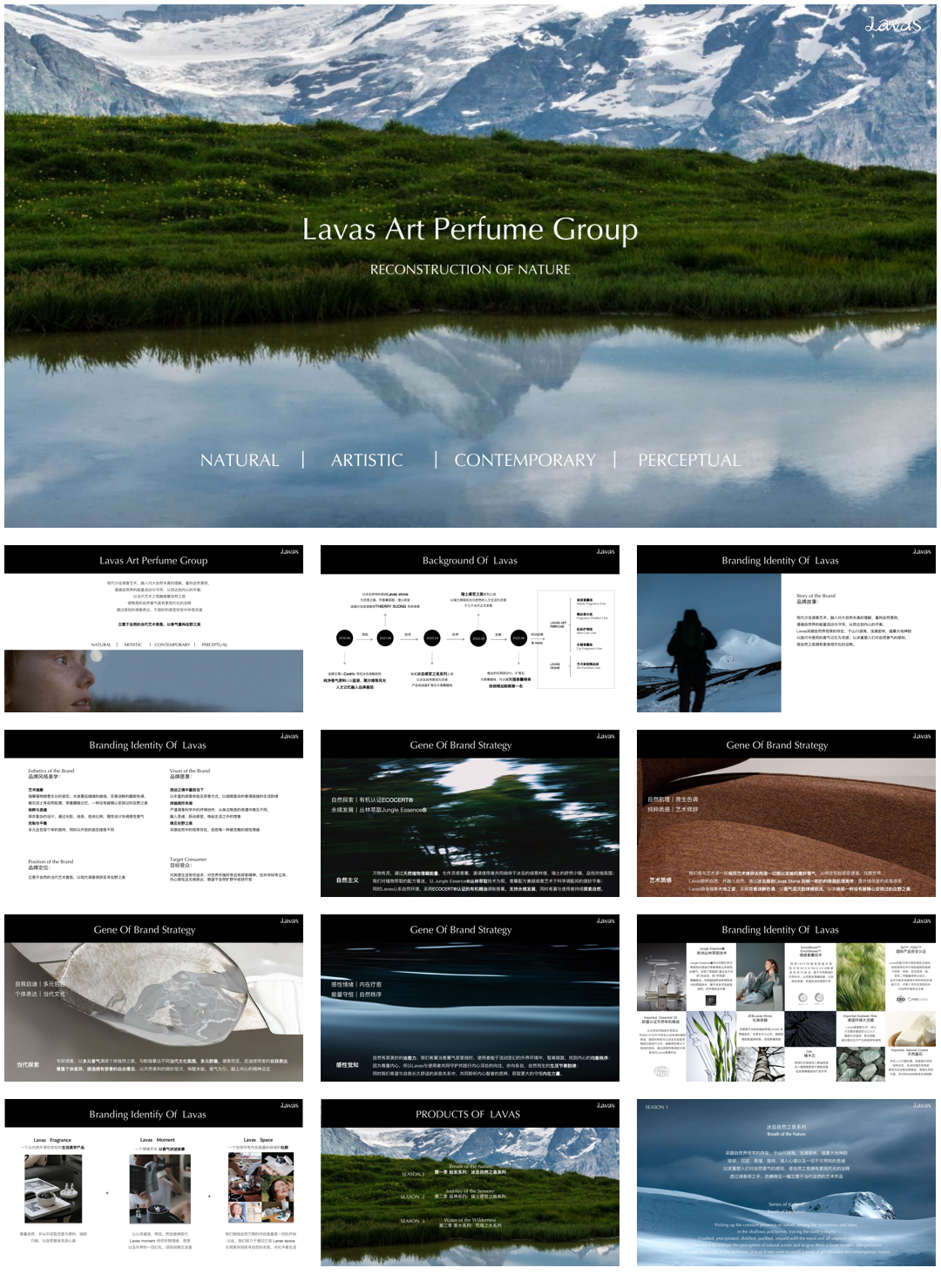Click the Lavas logo on the PRODUCTS OF LAVAS slide
941x1288 pixels.
coord(604,1106)
